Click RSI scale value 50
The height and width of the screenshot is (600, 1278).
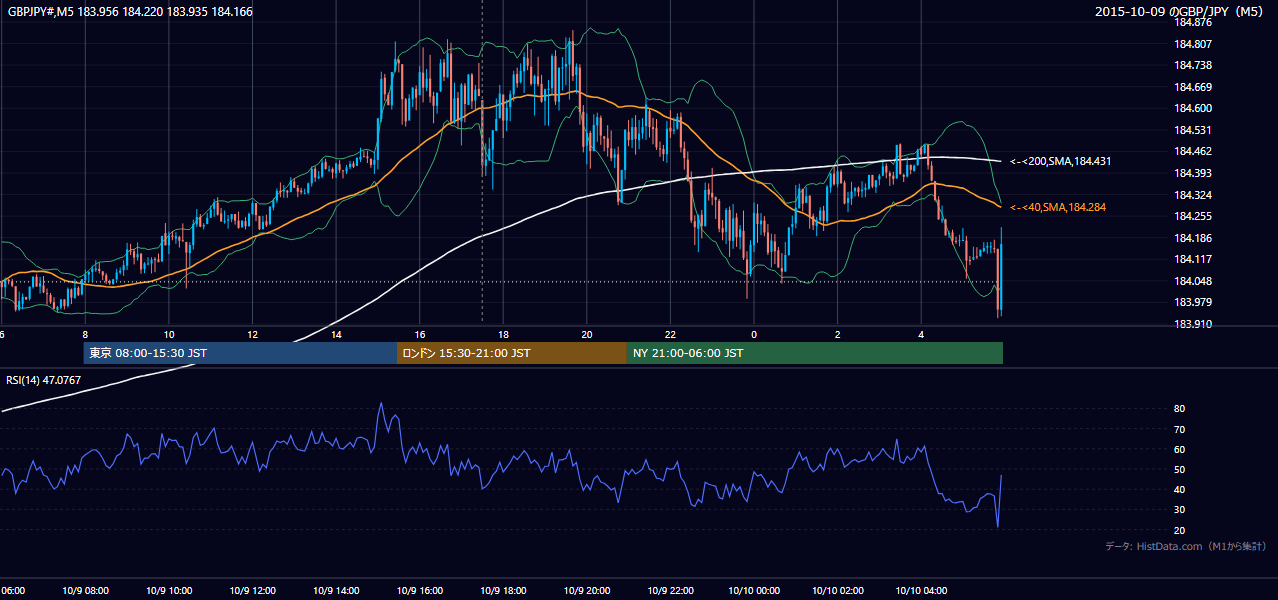1179,469
